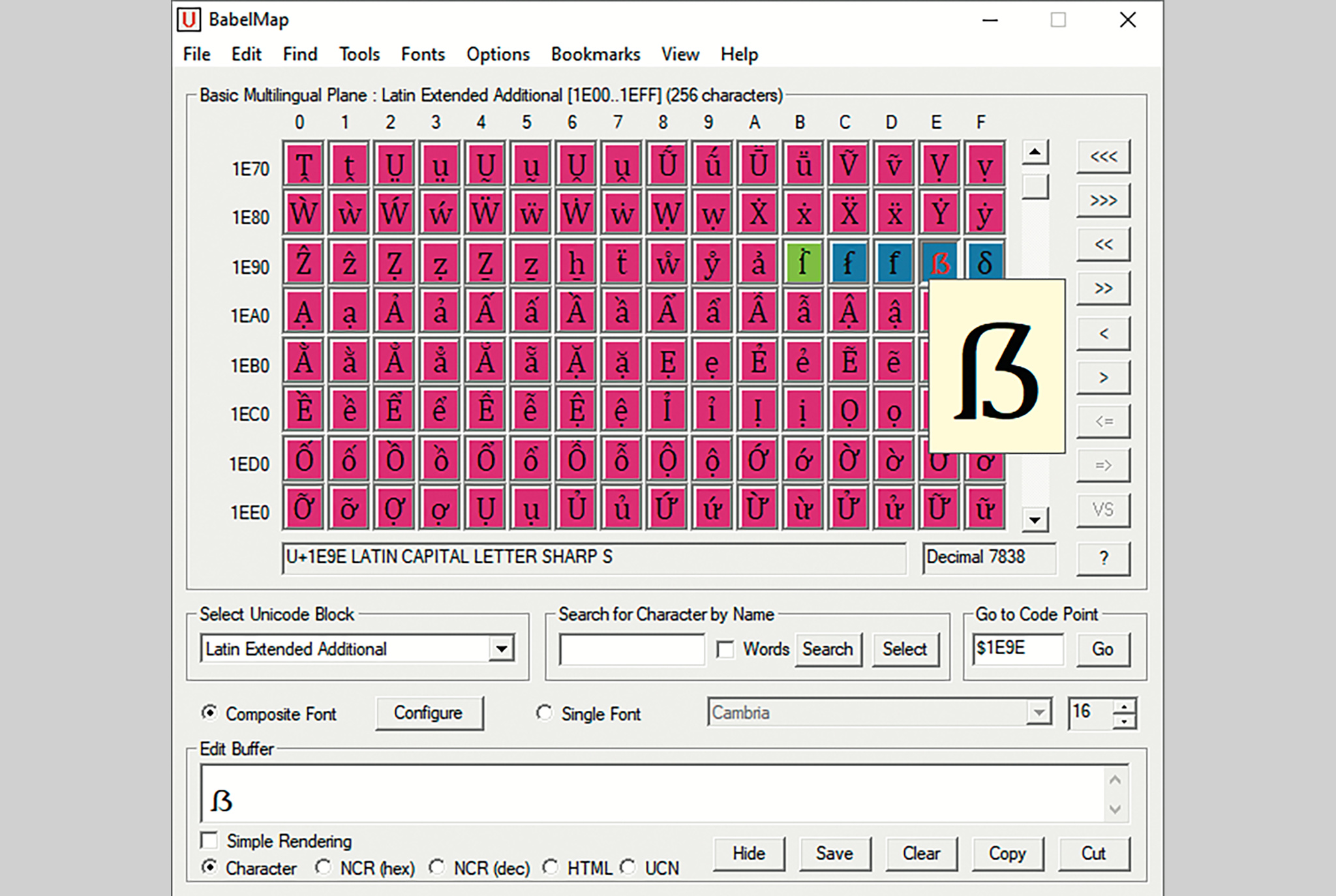The image size is (1336, 896).
Task: Open character info with the ? button
Action: tap(1103, 558)
